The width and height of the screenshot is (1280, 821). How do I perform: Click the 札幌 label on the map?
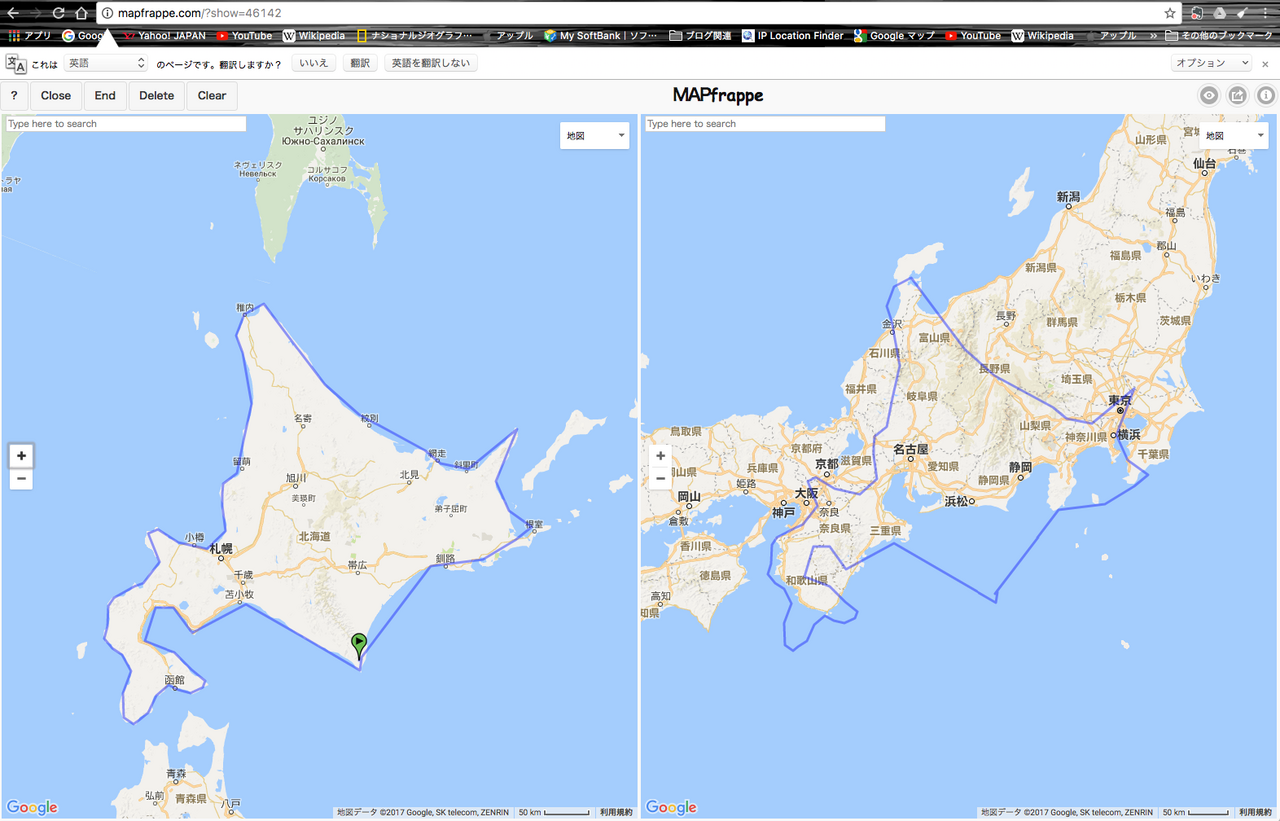[x=220, y=549]
